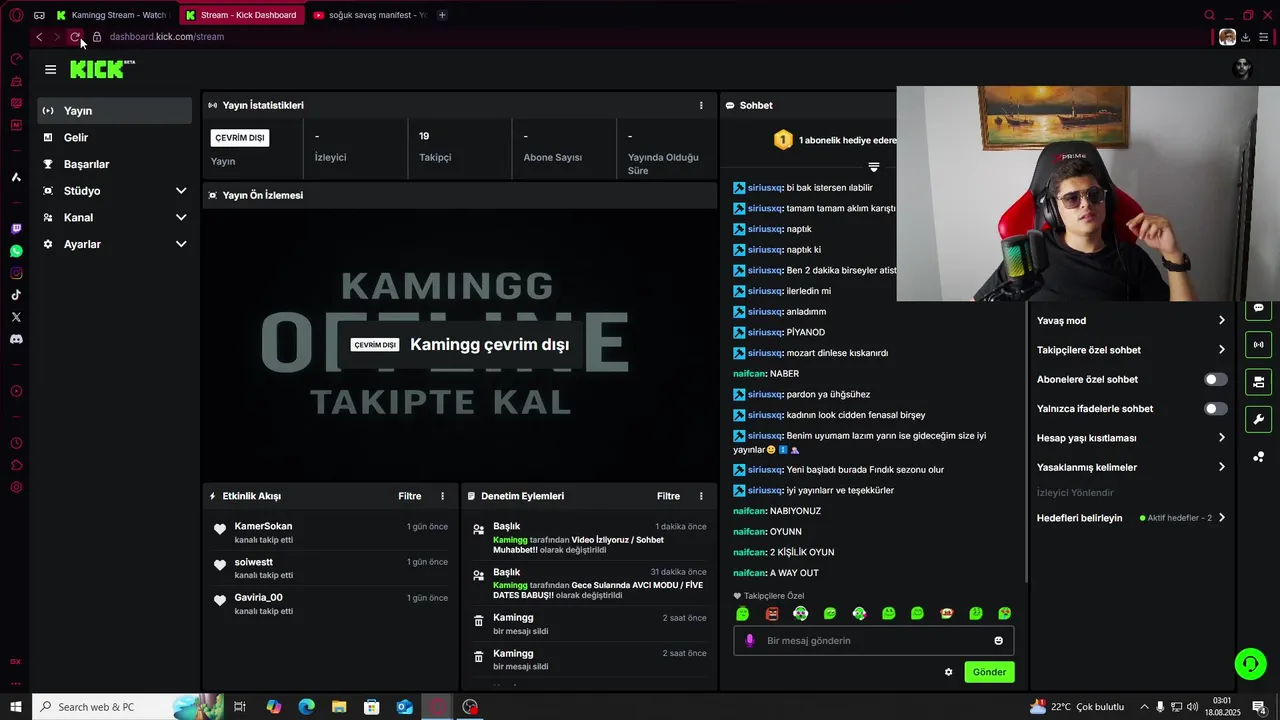Click the naifcan: A WAY OUT chat message
The width and height of the screenshot is (1280, 720).
776,573
